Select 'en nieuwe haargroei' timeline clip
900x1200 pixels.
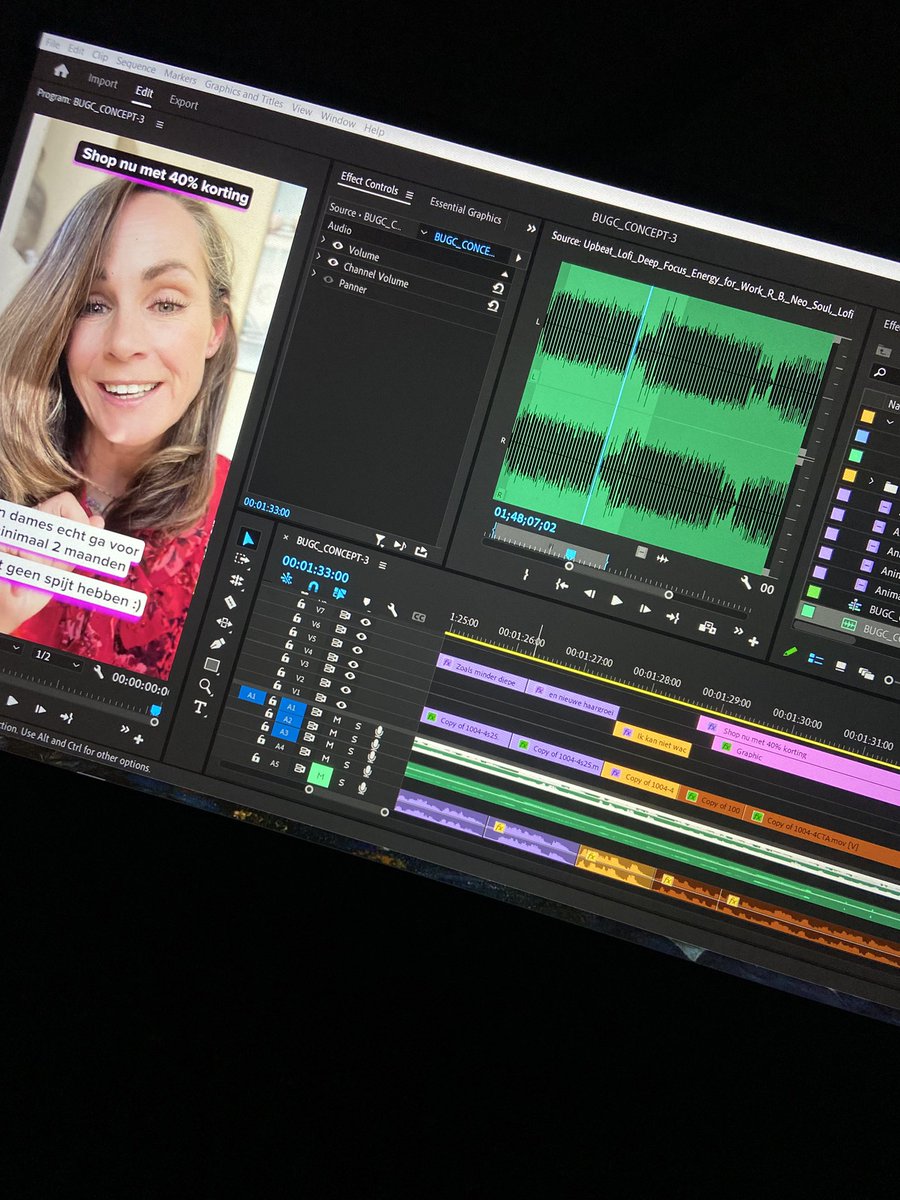point(572,698)
